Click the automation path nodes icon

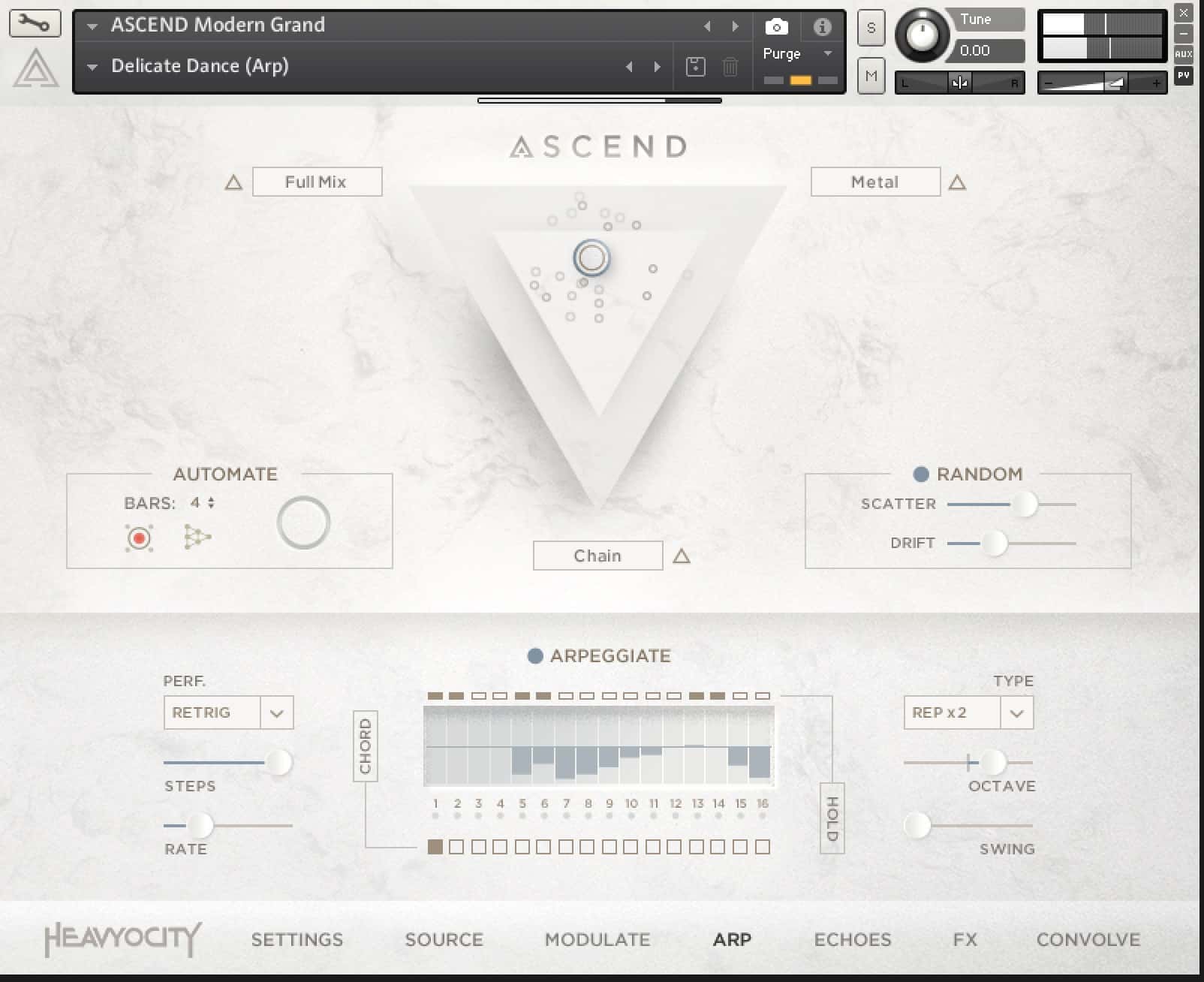click(197, 537)
